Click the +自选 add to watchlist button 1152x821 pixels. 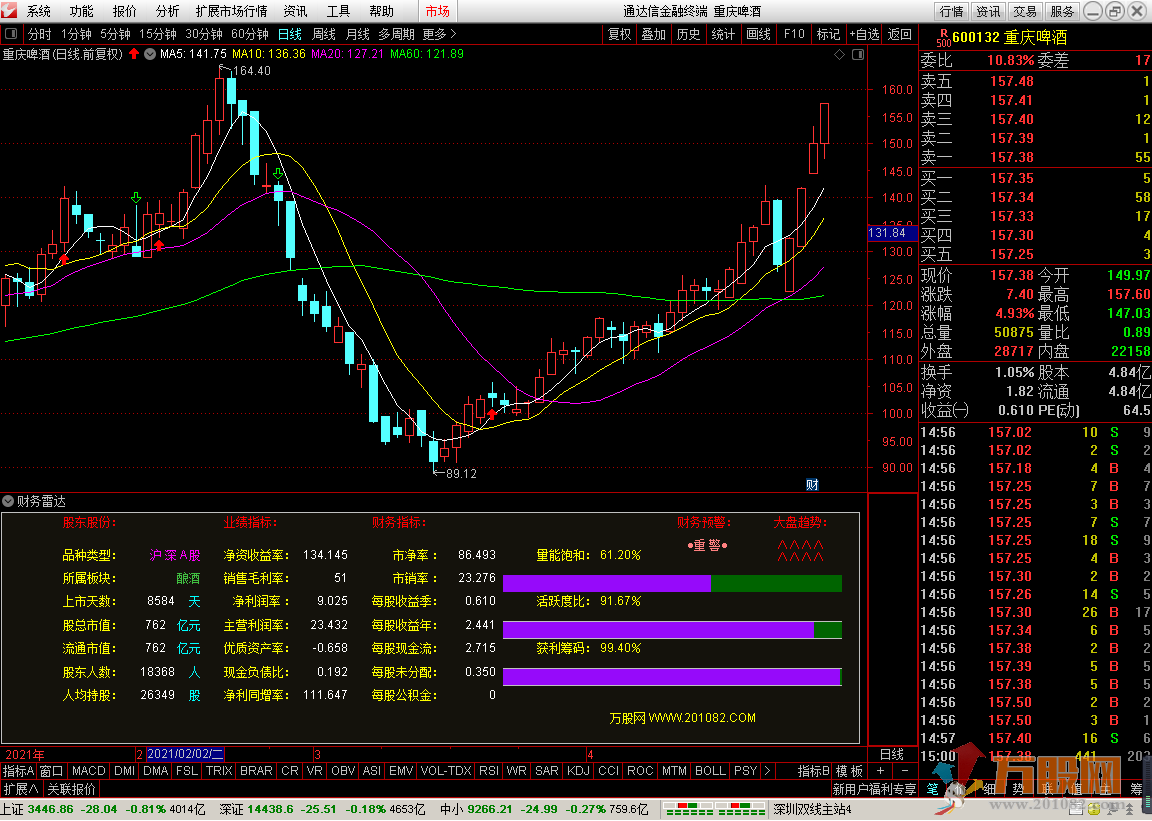(x=864, y=34)
